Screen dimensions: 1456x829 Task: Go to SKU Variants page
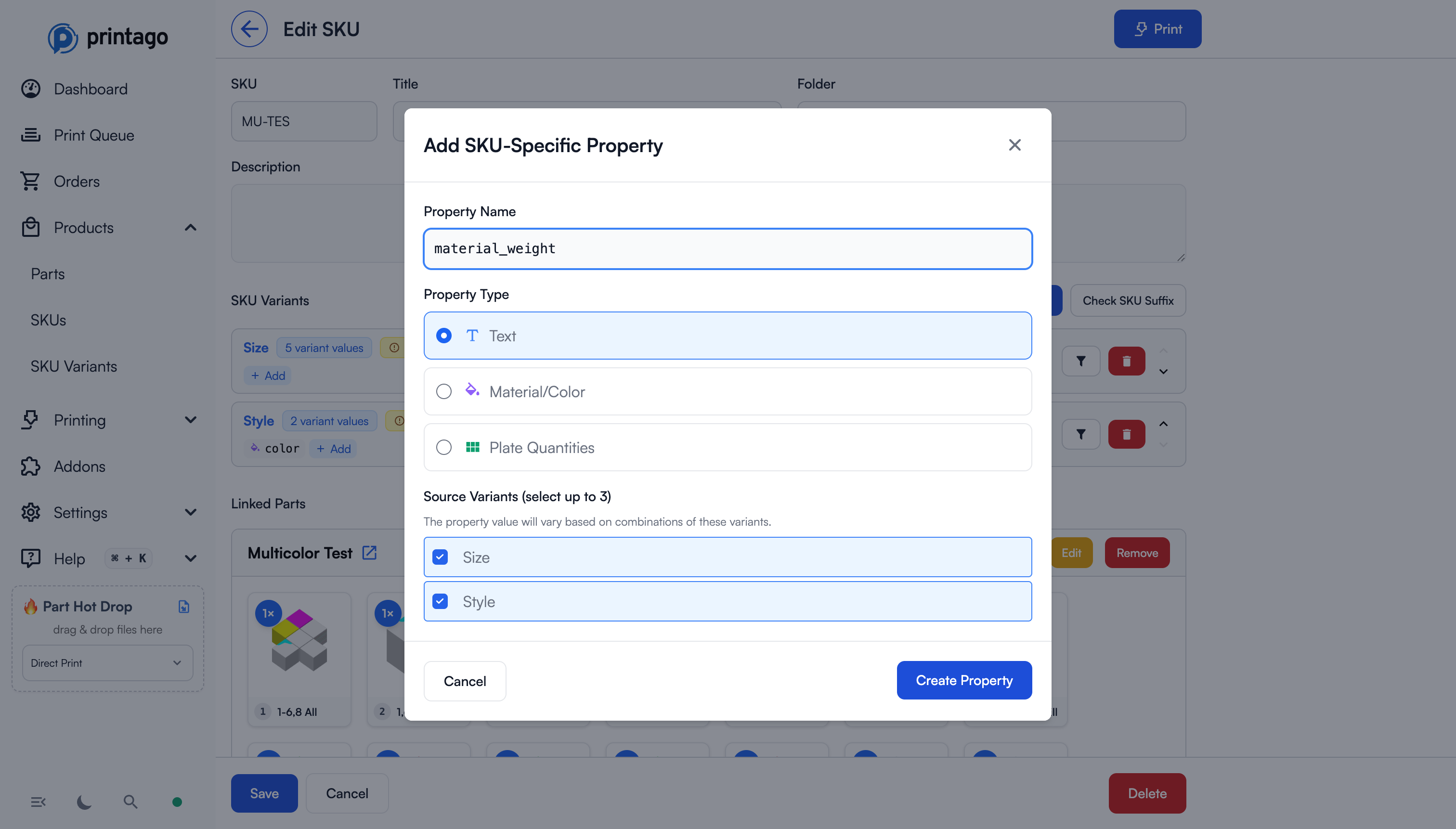point(74,366)
